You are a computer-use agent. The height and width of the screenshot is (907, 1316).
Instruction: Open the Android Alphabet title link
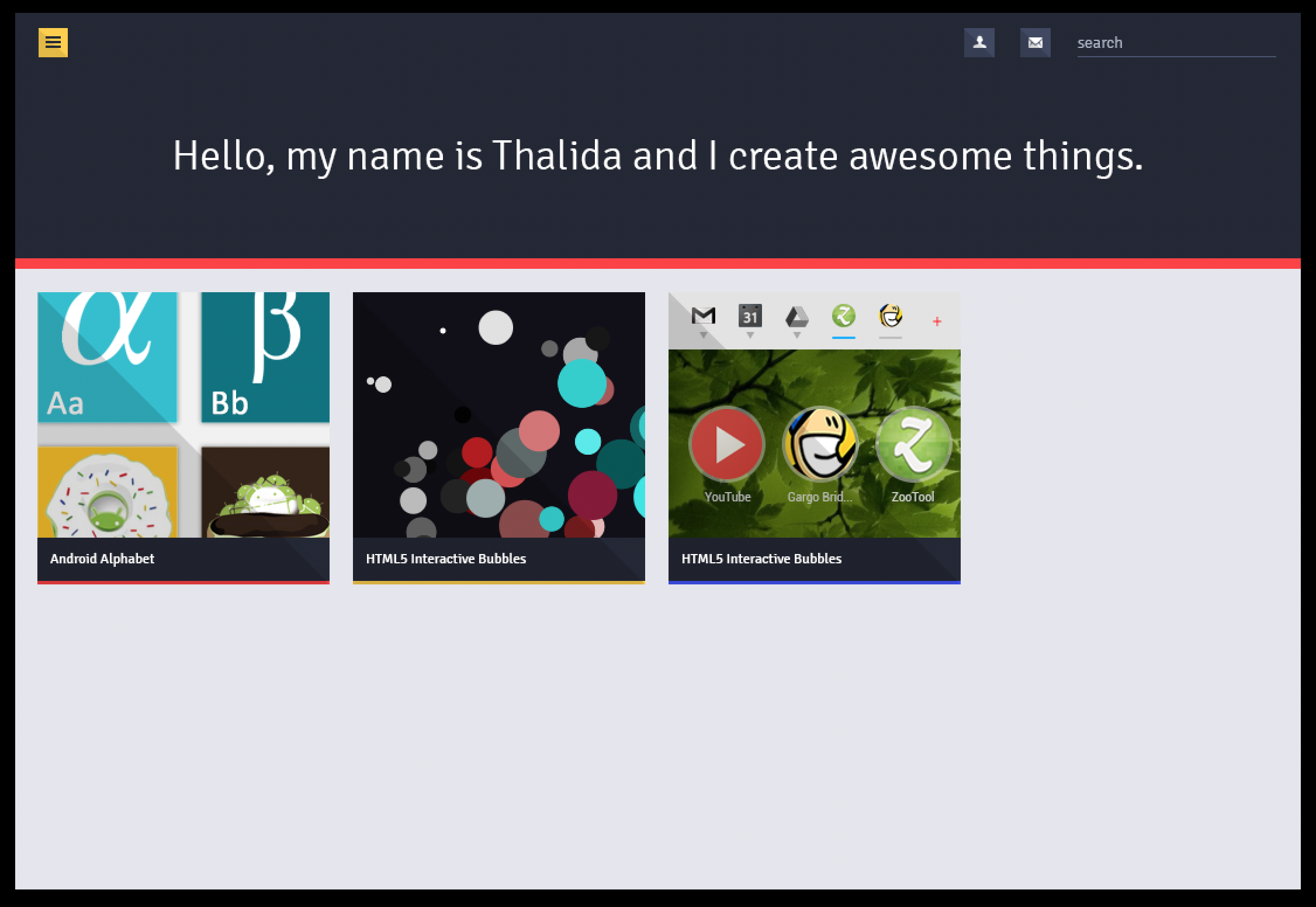102,559
